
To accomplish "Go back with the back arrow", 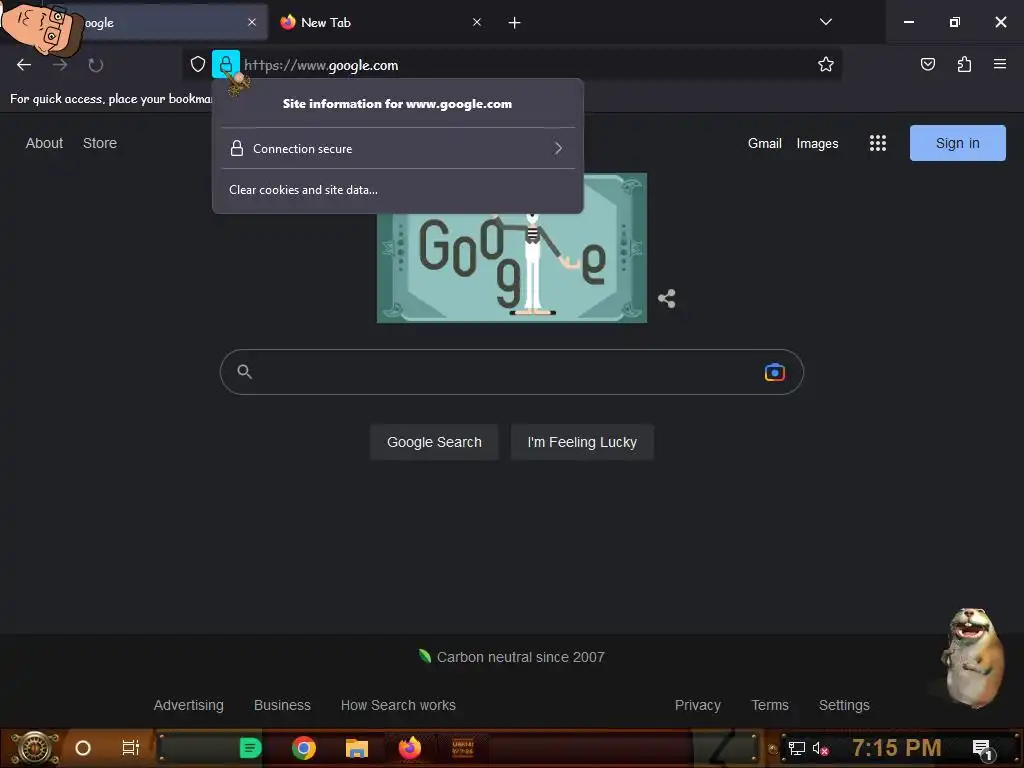I will (x=24, y=65).
